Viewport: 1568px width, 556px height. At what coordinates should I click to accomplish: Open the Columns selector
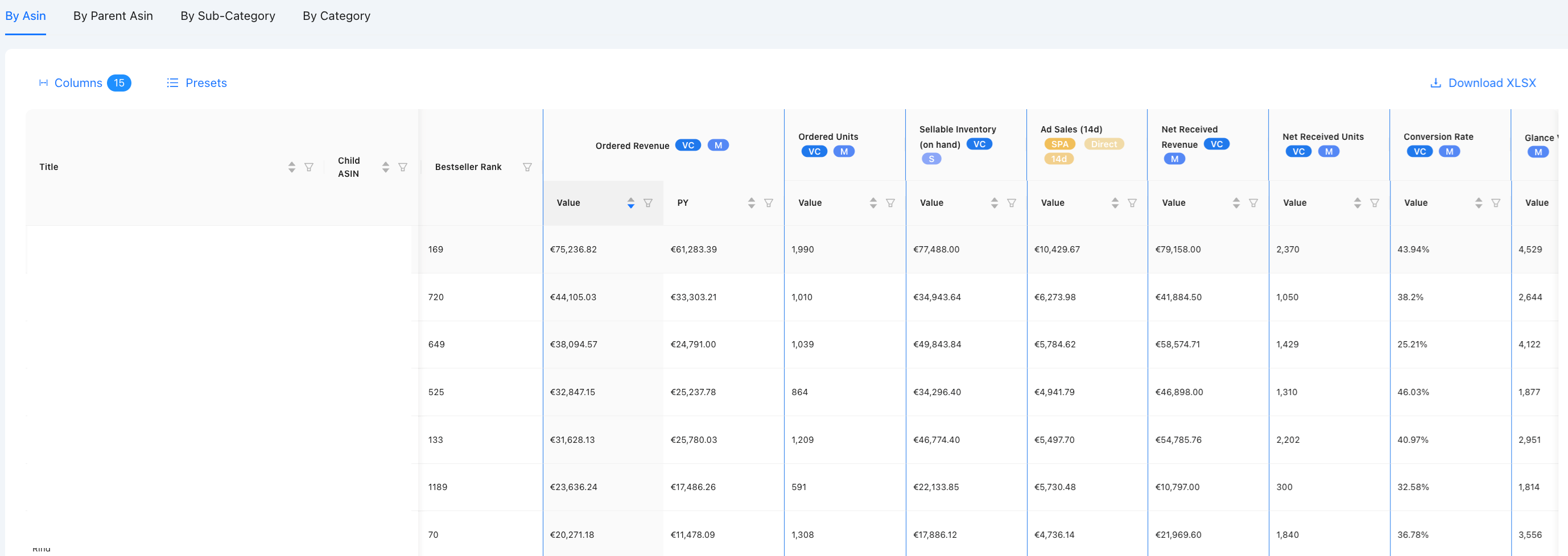84,83
